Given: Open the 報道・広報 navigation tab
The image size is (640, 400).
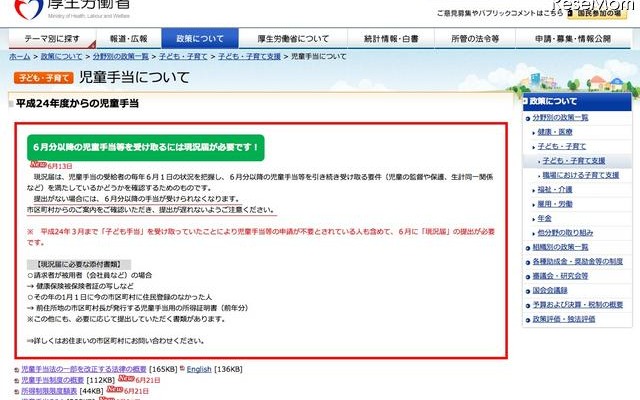Looking at the screenshot, I should (129, 39).
